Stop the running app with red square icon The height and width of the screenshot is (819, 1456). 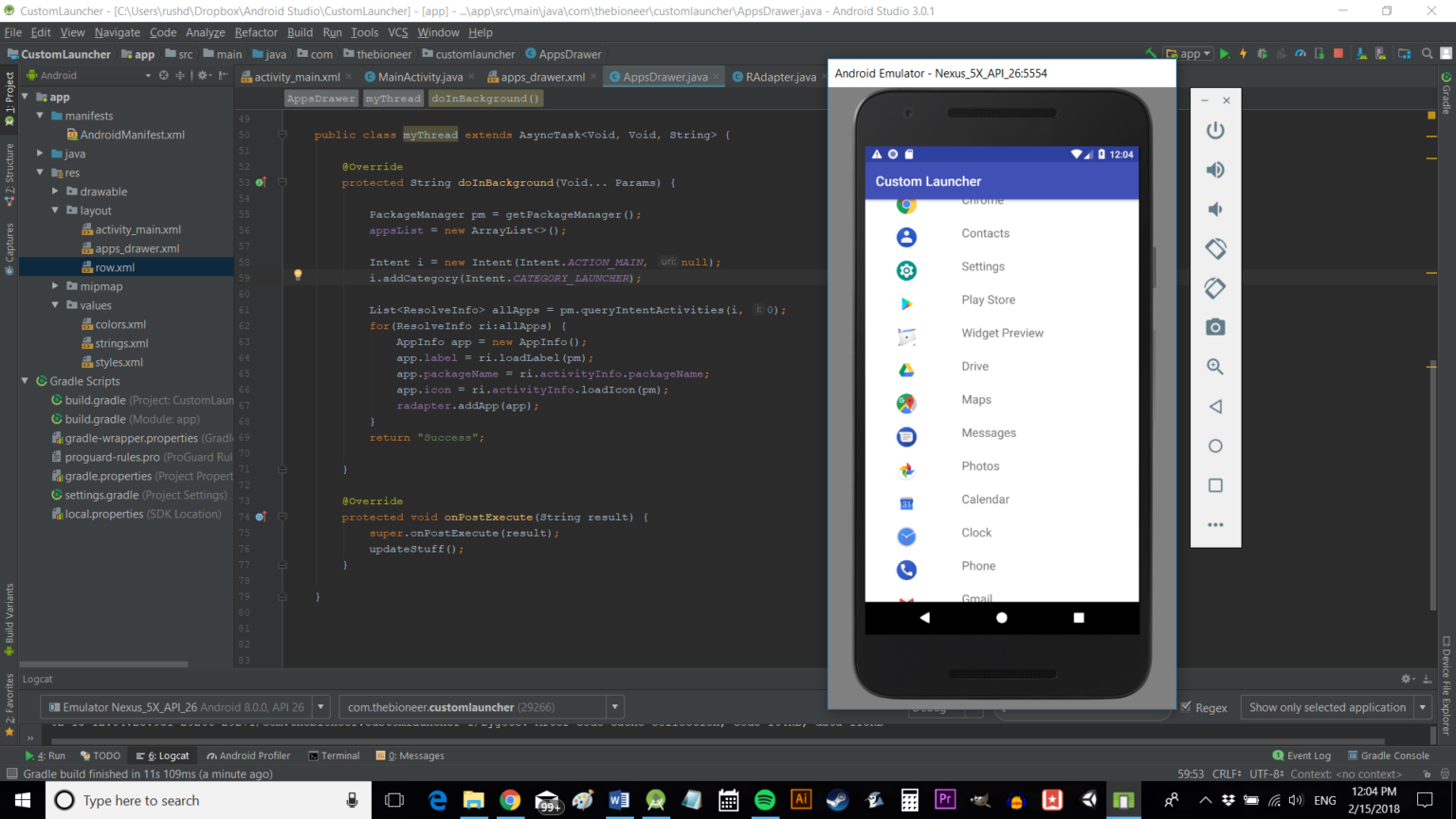1338,54
